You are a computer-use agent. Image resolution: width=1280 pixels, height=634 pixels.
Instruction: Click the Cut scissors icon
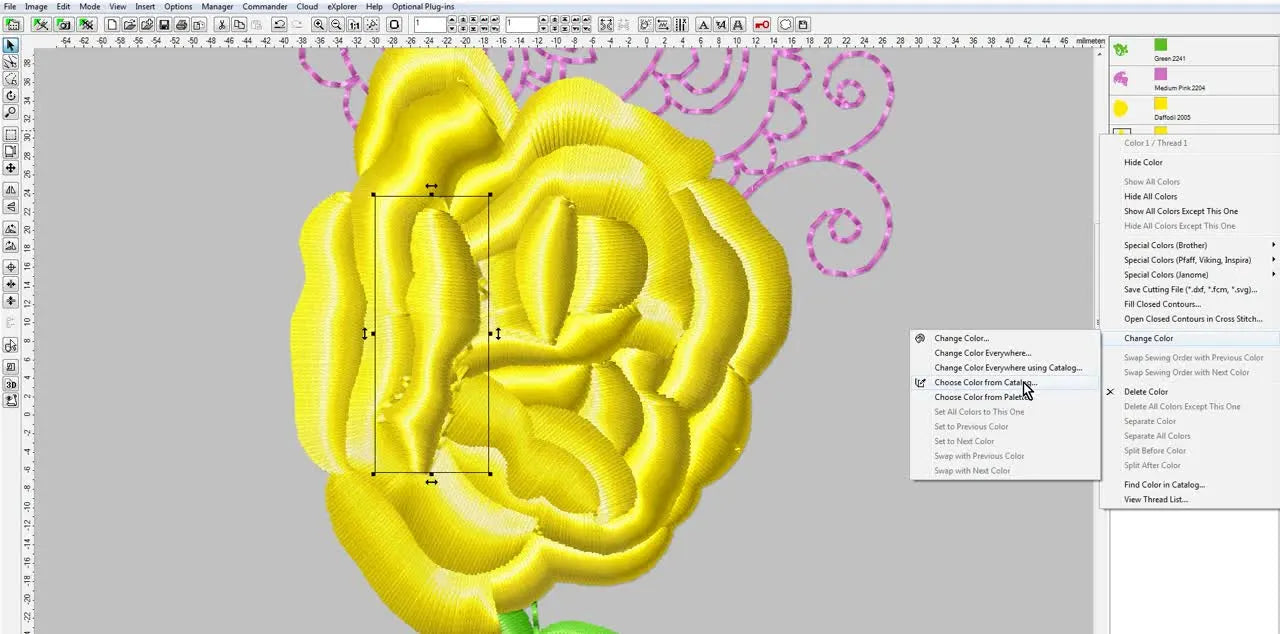coord(221,24)
